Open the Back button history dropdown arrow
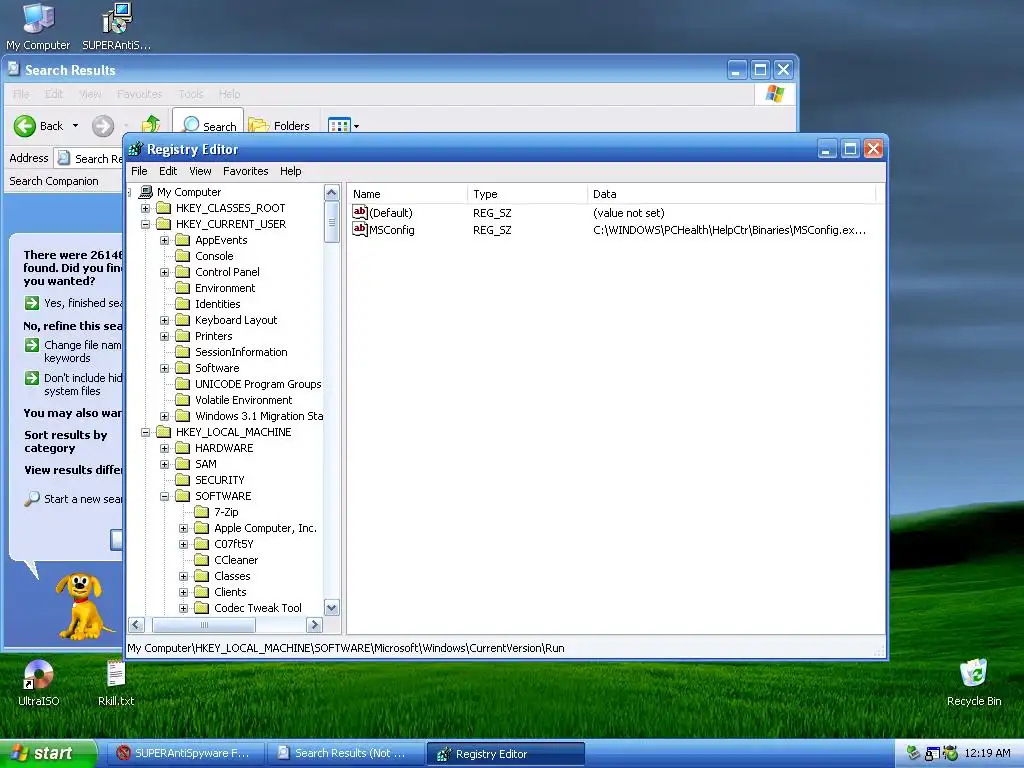The width and height of the screenshot is (1024, 768). pos(75,125)
